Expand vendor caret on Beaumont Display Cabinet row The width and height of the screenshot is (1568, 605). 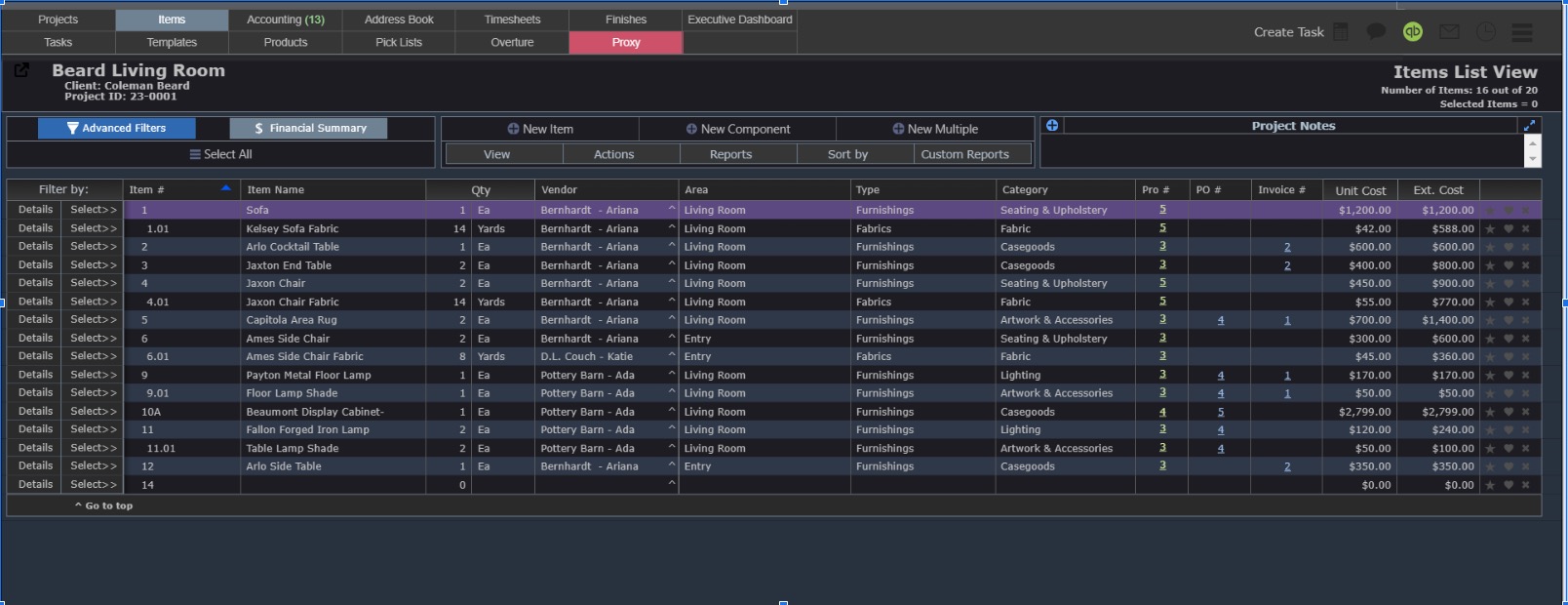(671, 410)
